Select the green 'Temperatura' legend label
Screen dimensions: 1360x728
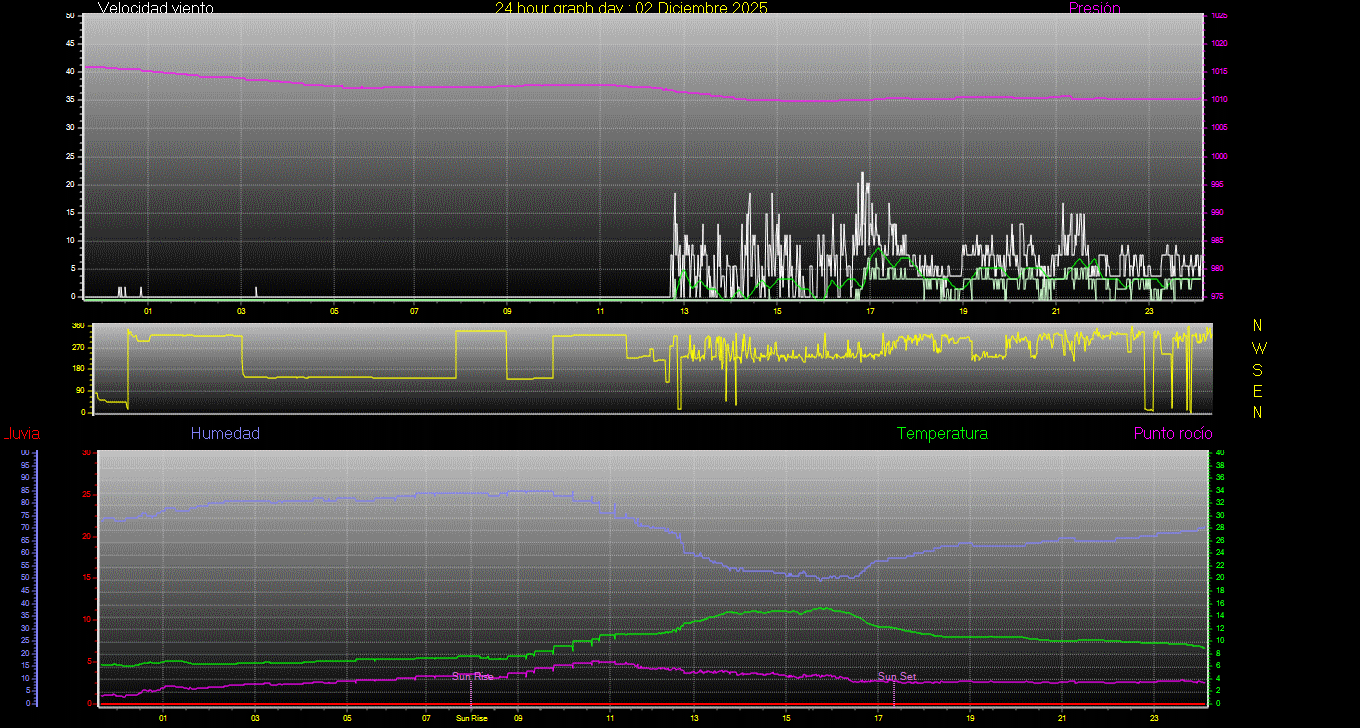click(942, 433)
